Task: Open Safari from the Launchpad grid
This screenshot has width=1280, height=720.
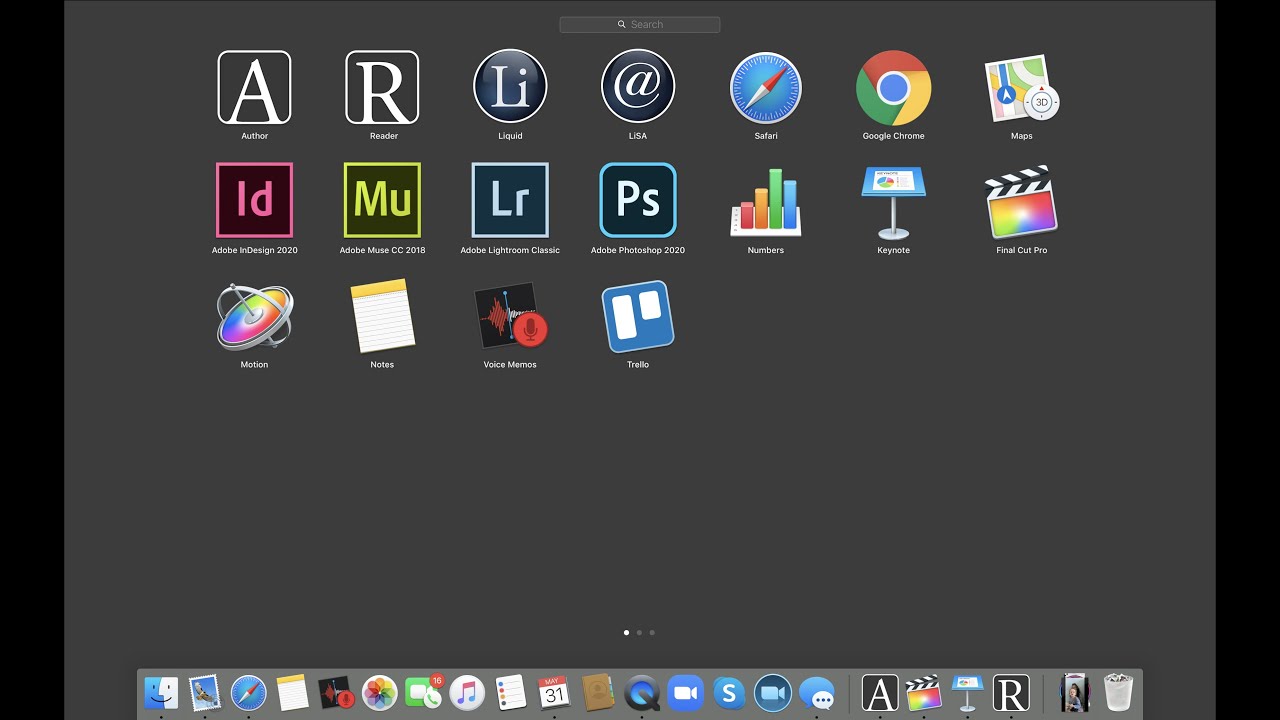Action: [766, 87]
